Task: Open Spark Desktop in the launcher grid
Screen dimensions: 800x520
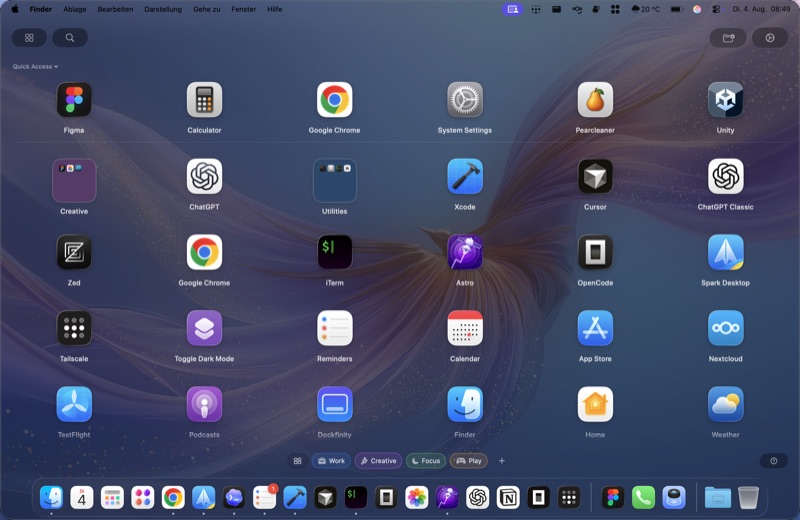Action: (x=725, y=252)
